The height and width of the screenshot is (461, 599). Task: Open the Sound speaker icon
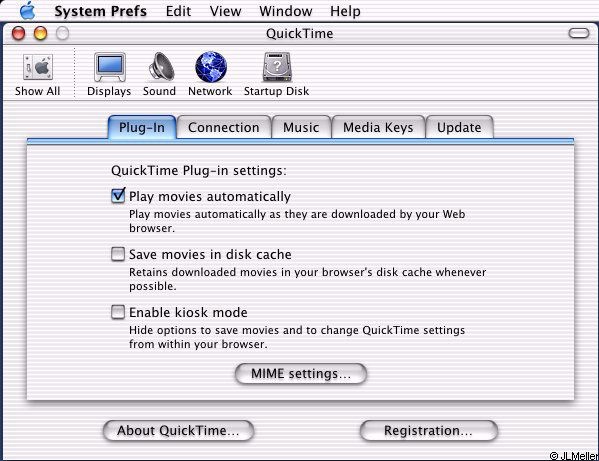pos(161,66)
